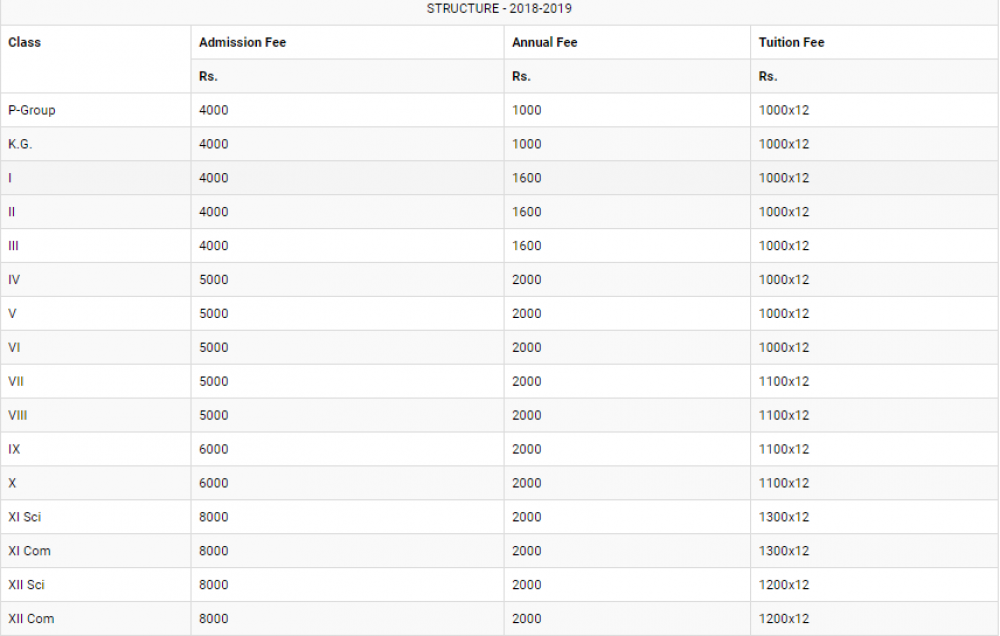Click the Admission Fee column header
This screenshot has width=1000, height=636.
click(x=242, y=42)
